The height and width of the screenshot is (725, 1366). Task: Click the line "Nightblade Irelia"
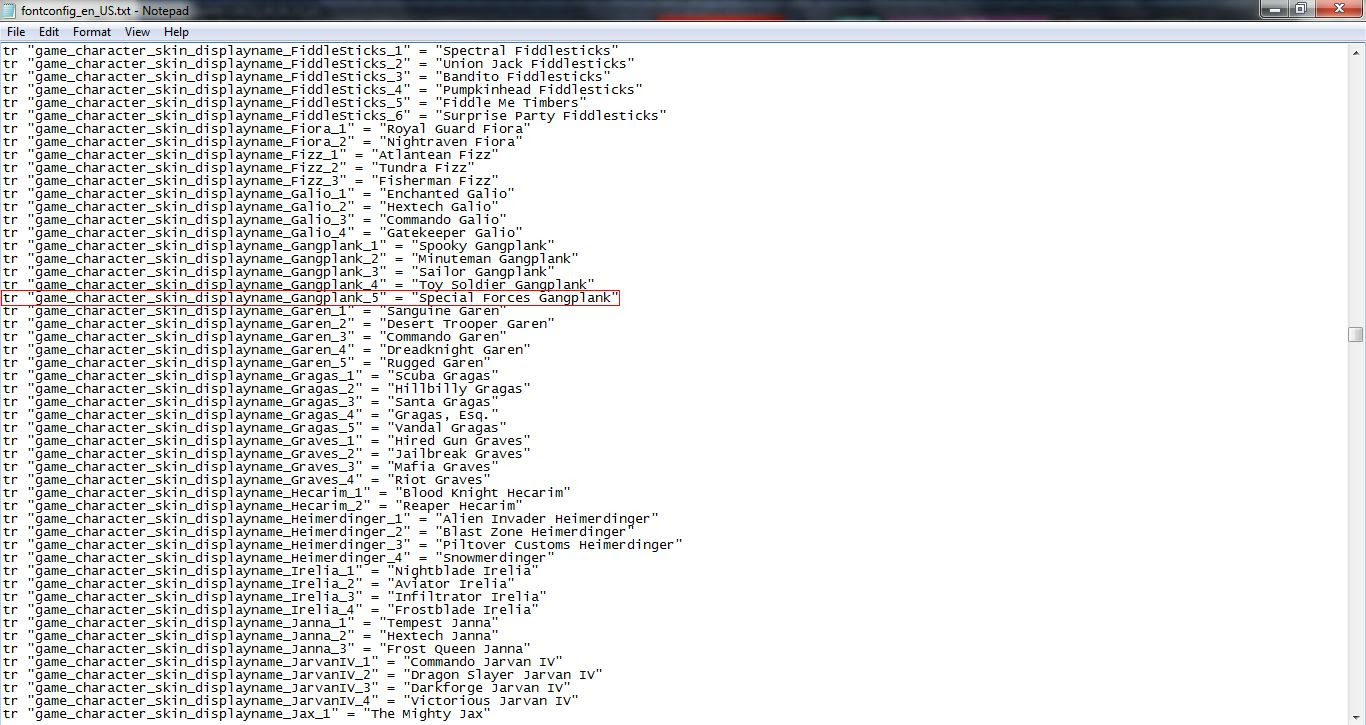pos(271,570)
